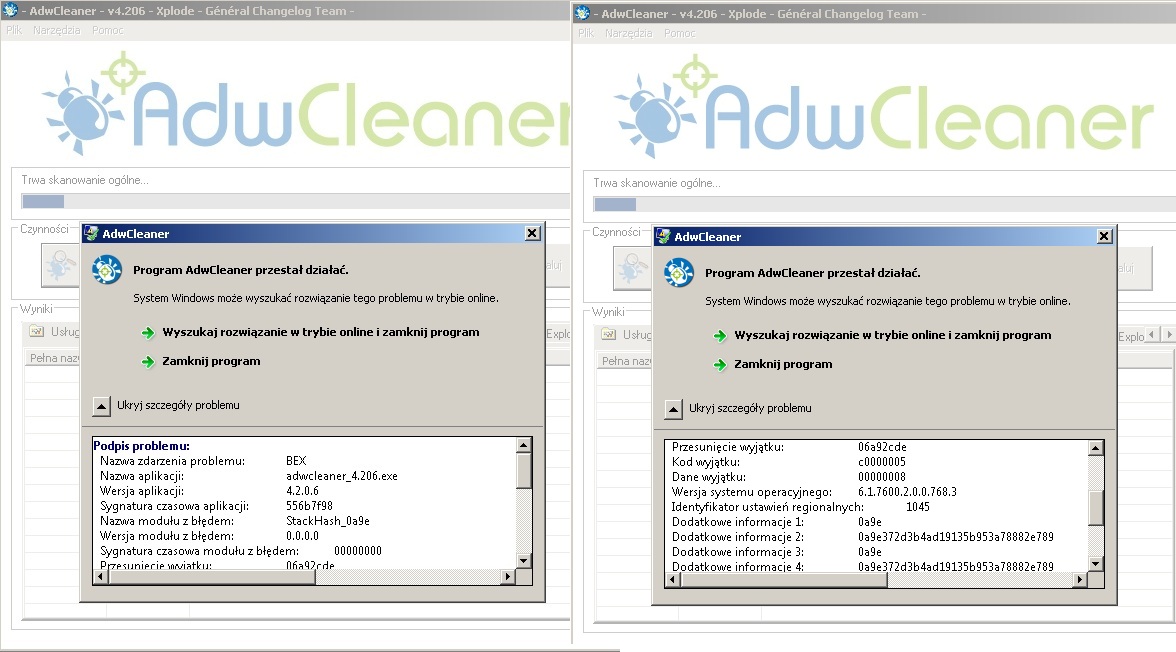Collapse problem details arrow in right dialog

click(674, 409)
